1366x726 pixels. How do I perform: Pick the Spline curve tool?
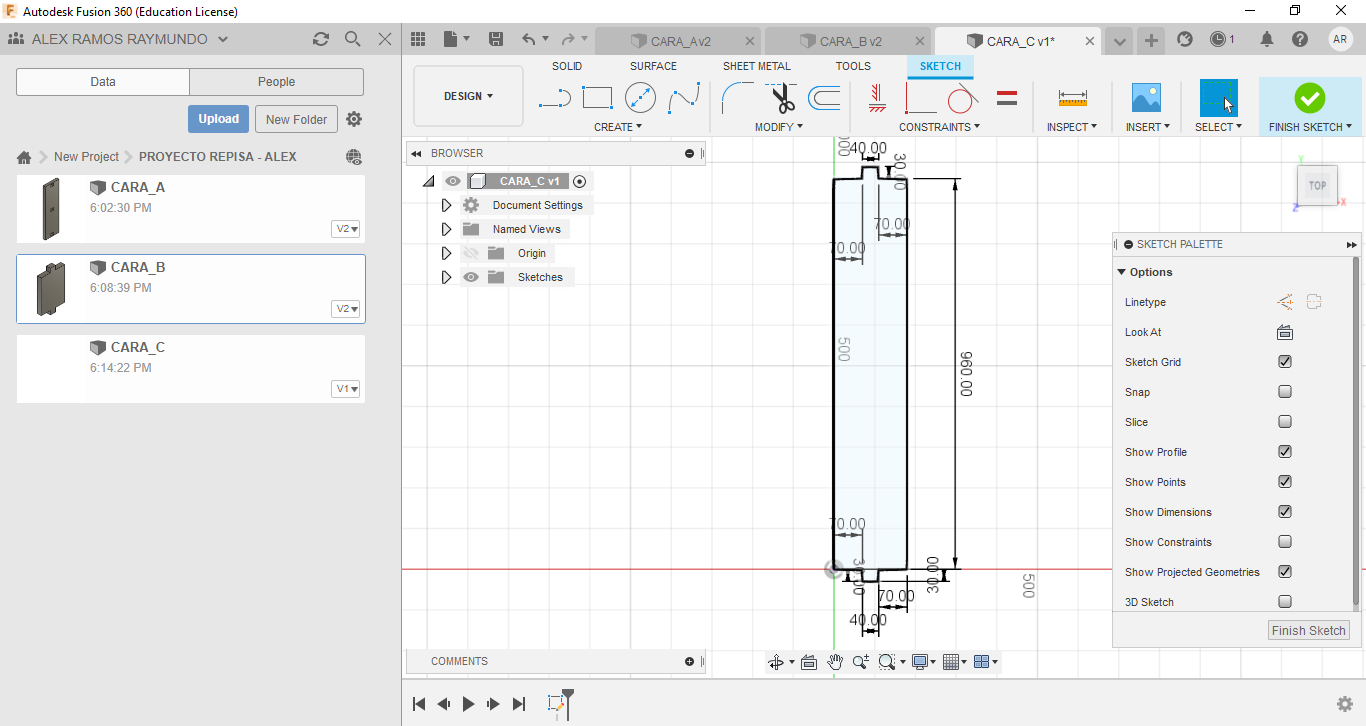(684, 98)
